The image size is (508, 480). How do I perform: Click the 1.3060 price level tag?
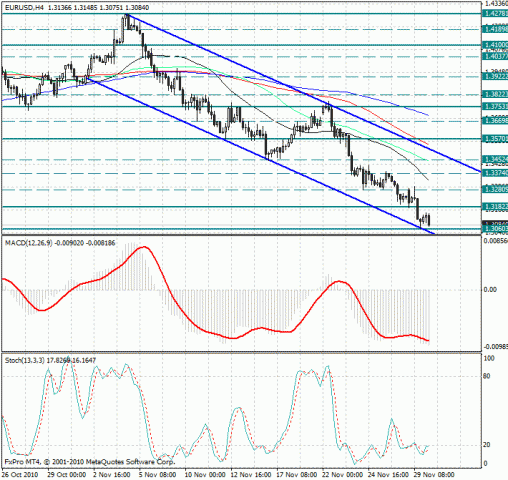pos(495,229)
